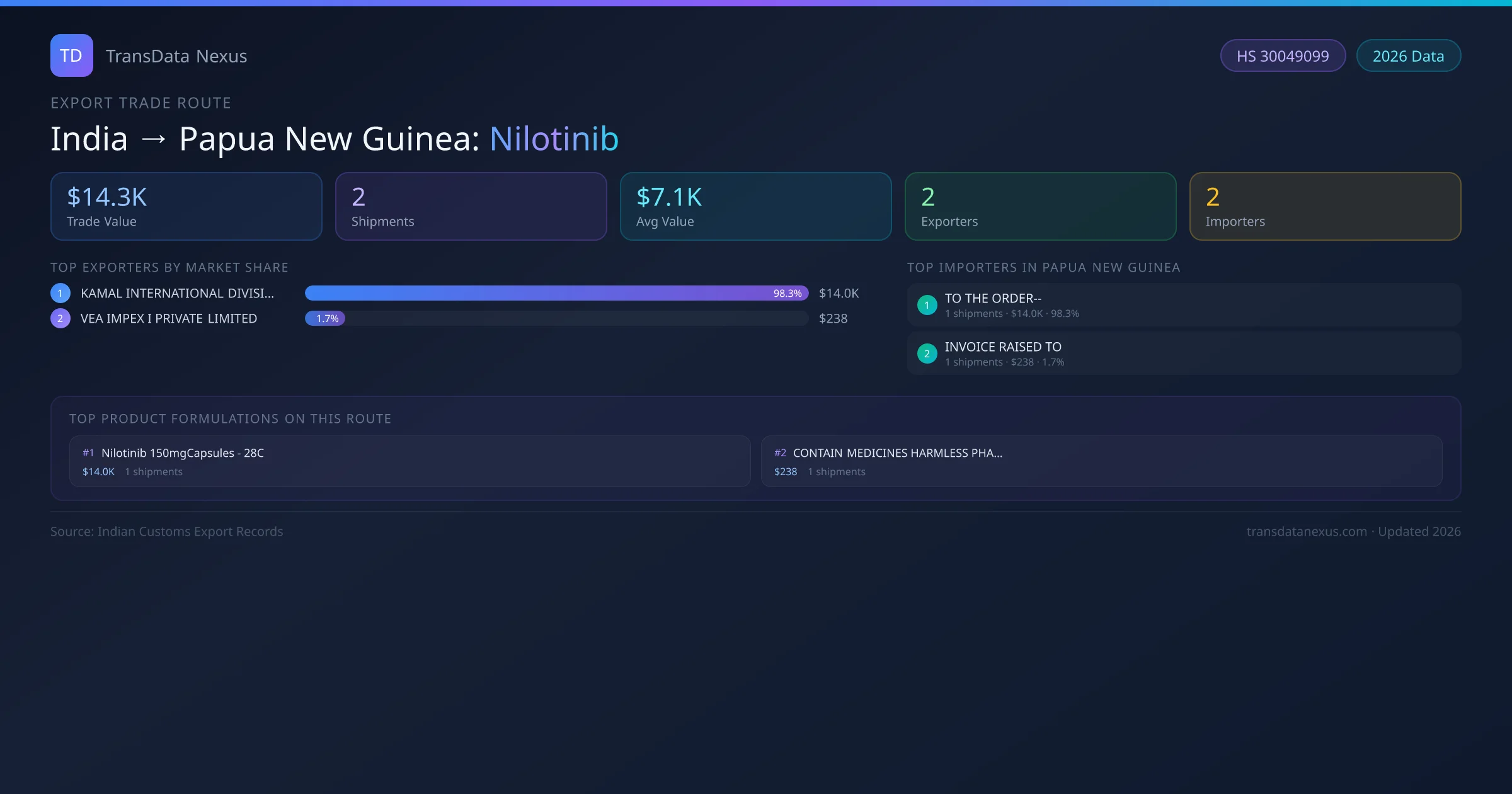
Task: Select Nilotinib 150mgCapsules formulation card
Action: [x=409, y=461]
